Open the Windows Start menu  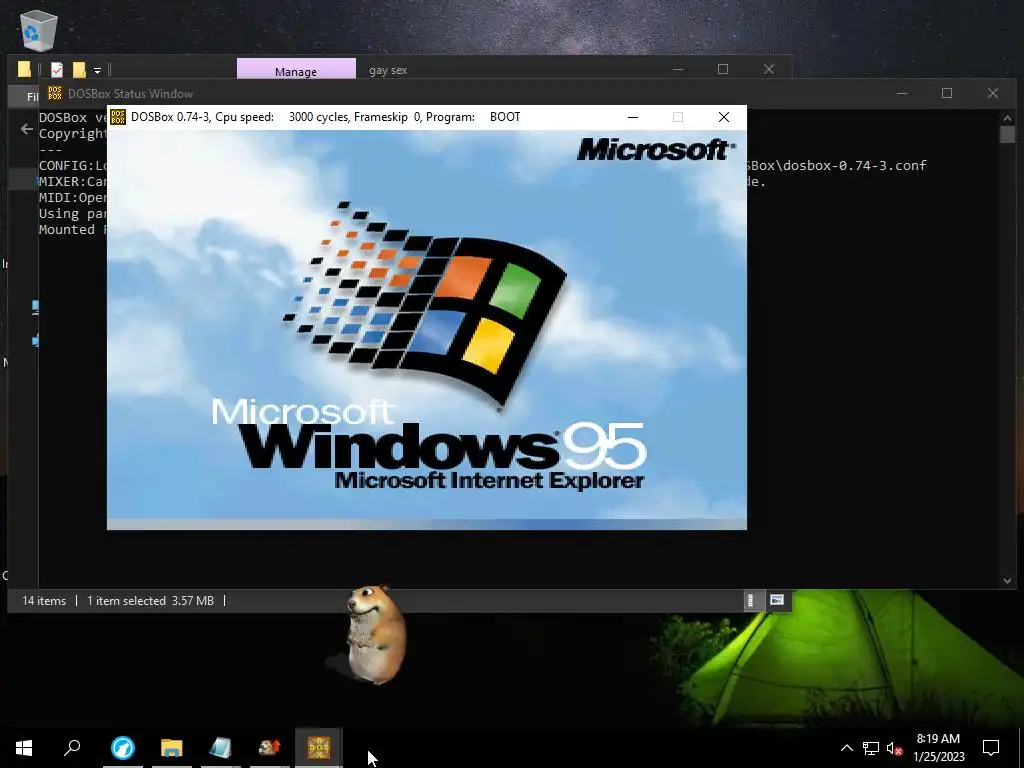click(24, 747)
